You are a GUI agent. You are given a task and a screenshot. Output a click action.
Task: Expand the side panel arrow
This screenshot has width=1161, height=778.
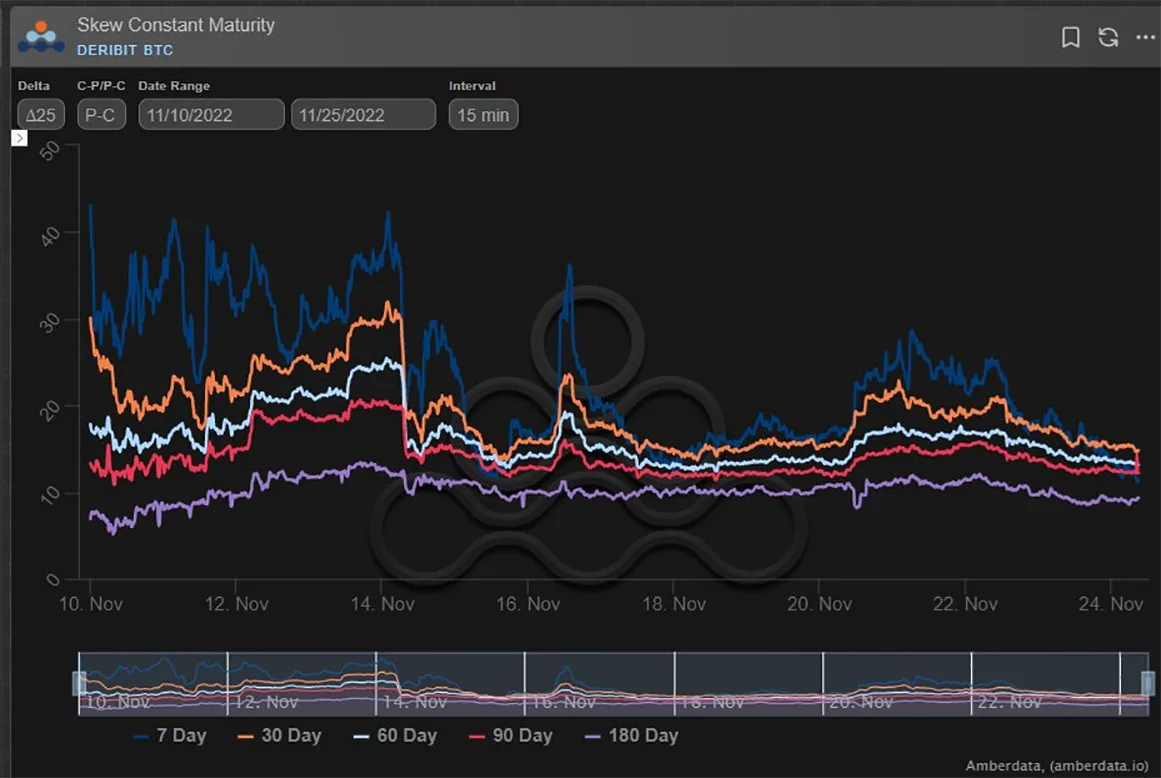click(19, 138)
